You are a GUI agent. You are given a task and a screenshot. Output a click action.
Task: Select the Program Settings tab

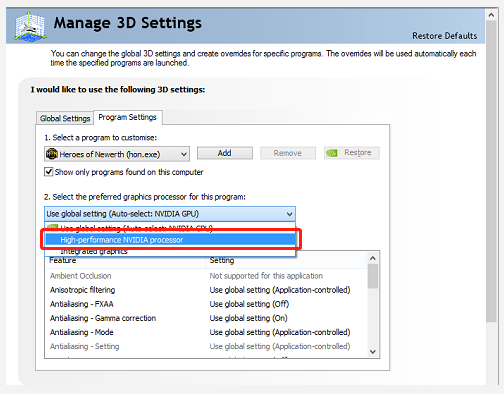(128, 117)
